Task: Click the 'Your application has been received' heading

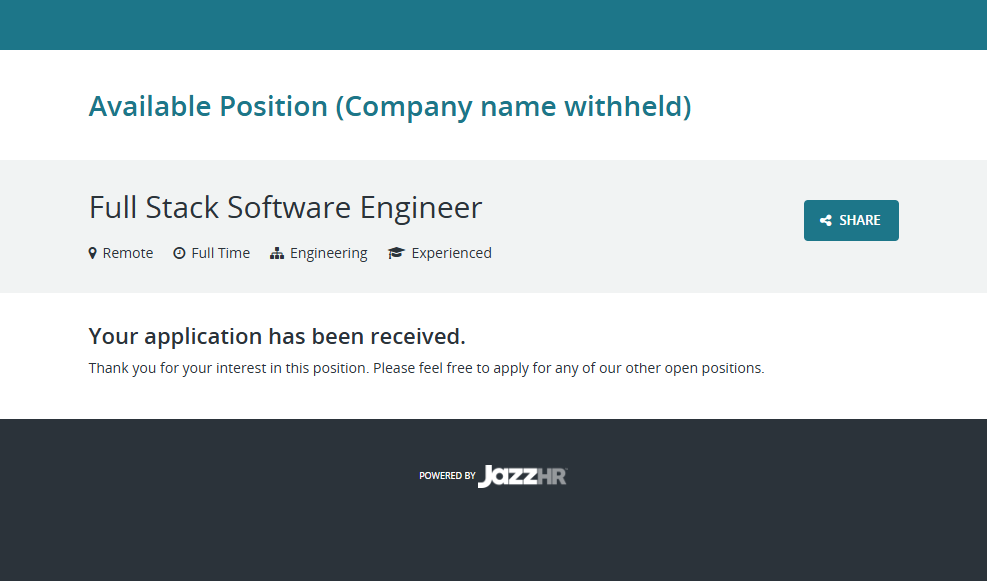Action: point(277,336)
